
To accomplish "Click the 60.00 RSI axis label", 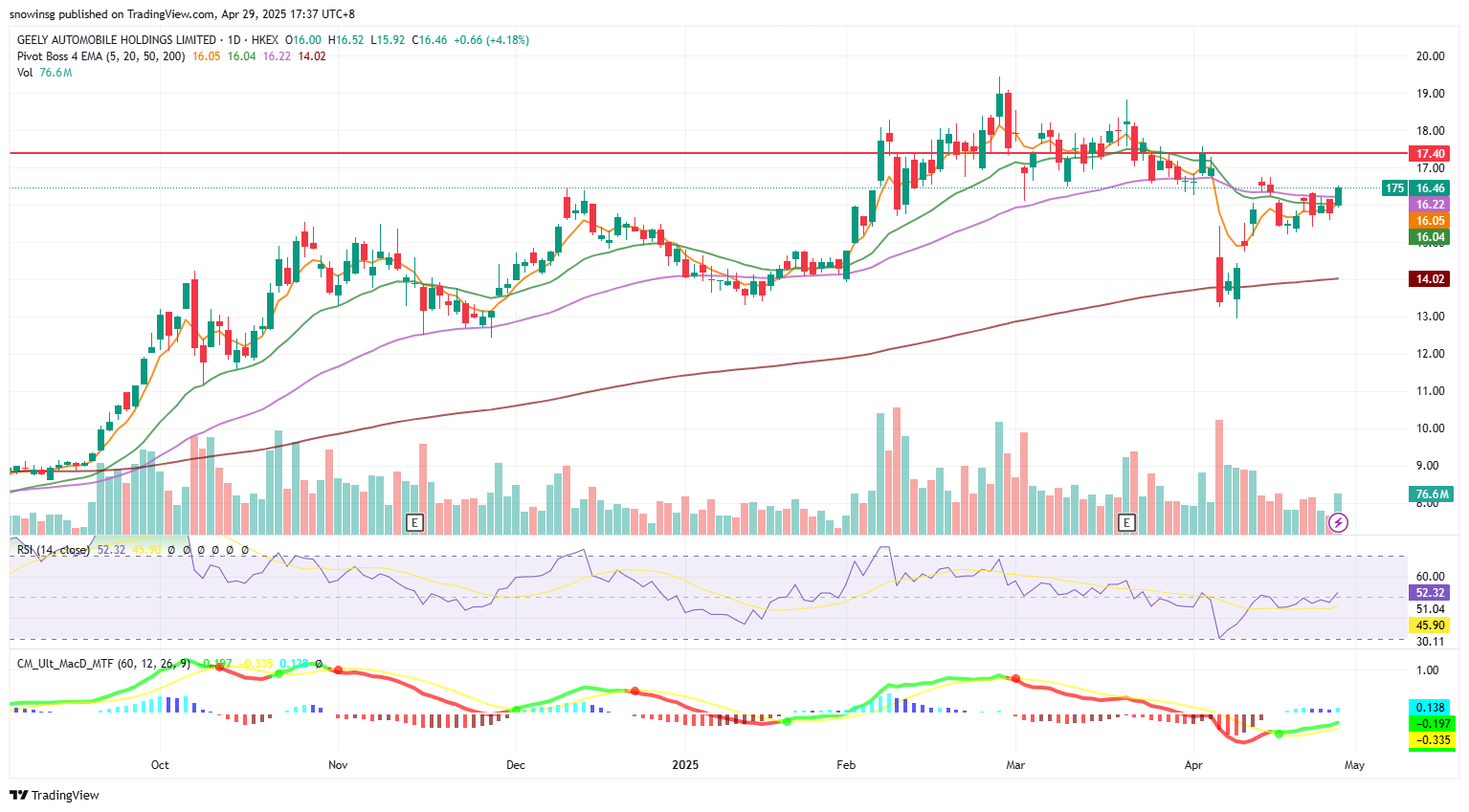I will tap(1430, 577).
